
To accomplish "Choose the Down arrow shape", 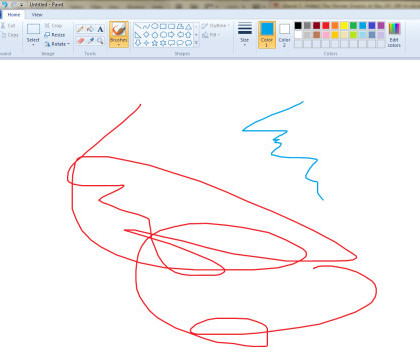I will [138, 43].
